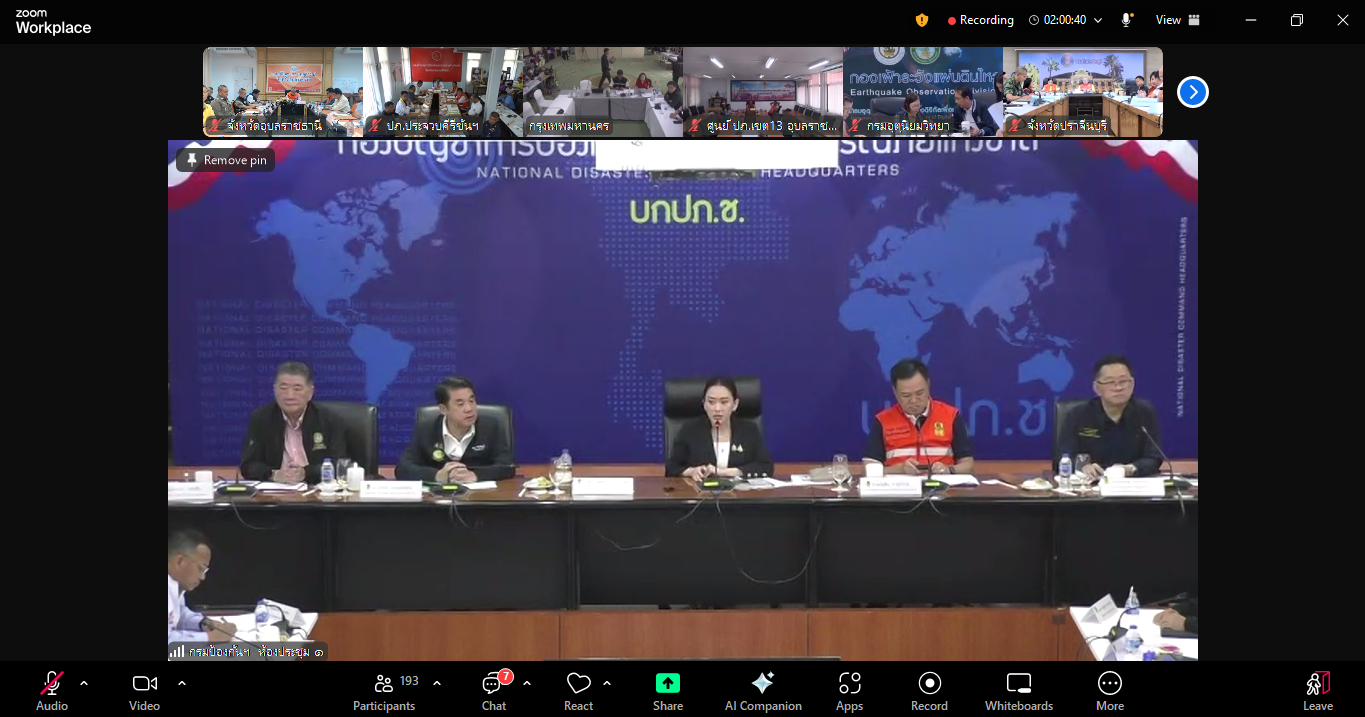
Task: Open the React emoji menu
Action: pyautogui.click(x=578, y=689)
